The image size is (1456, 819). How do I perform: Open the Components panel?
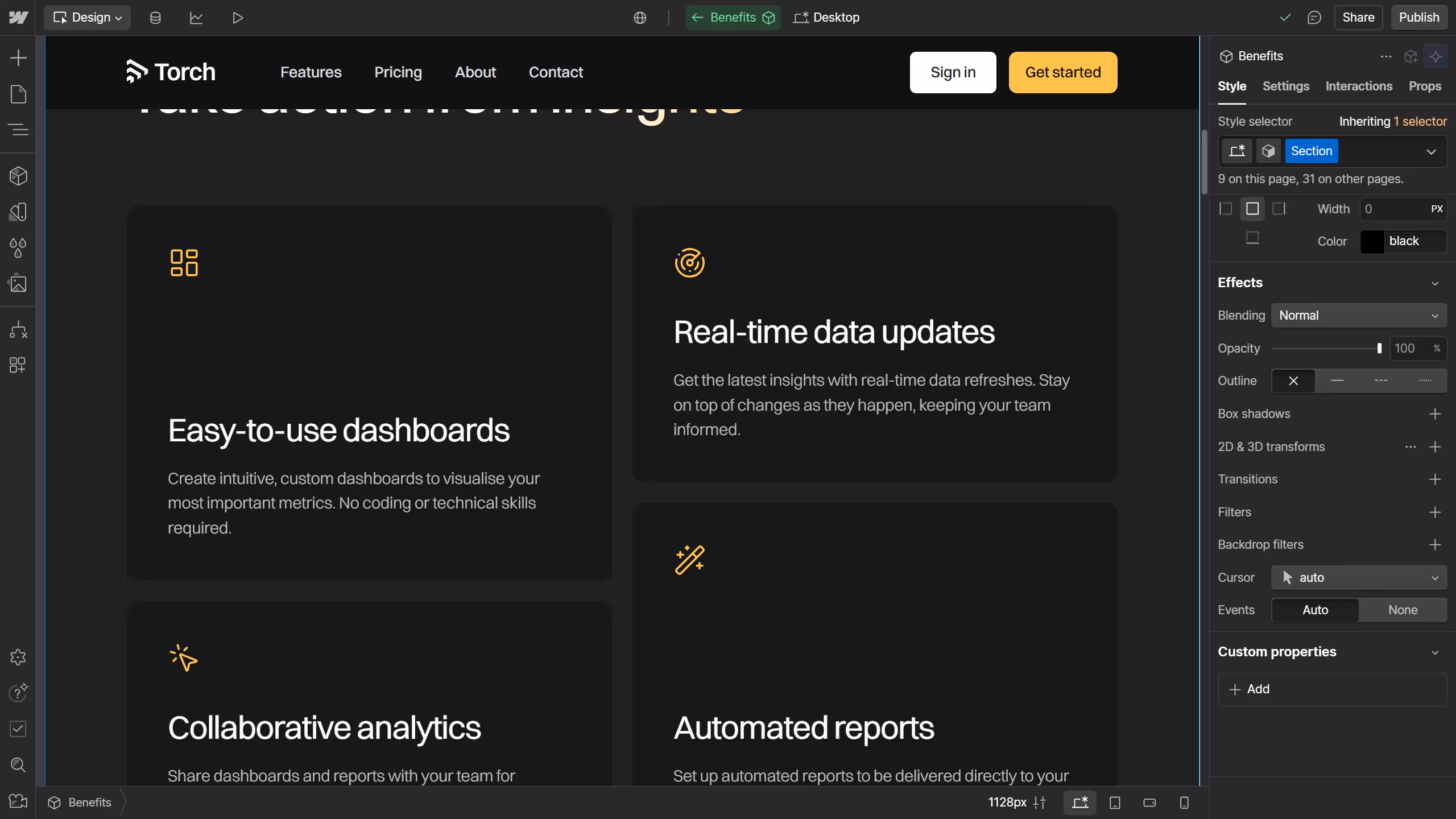tap(19, 176)
